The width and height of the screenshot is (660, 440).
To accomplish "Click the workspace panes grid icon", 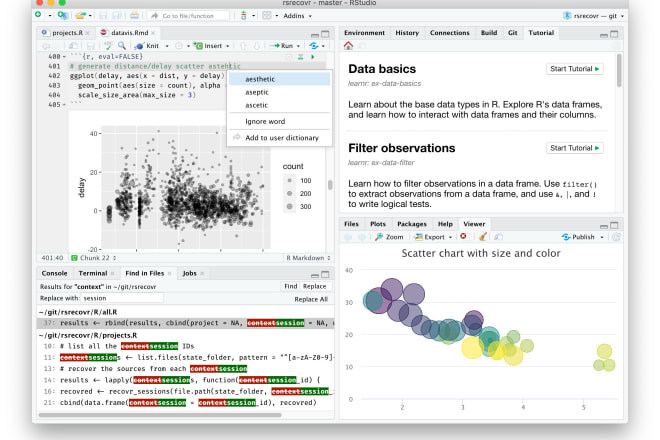I will 267,16.
